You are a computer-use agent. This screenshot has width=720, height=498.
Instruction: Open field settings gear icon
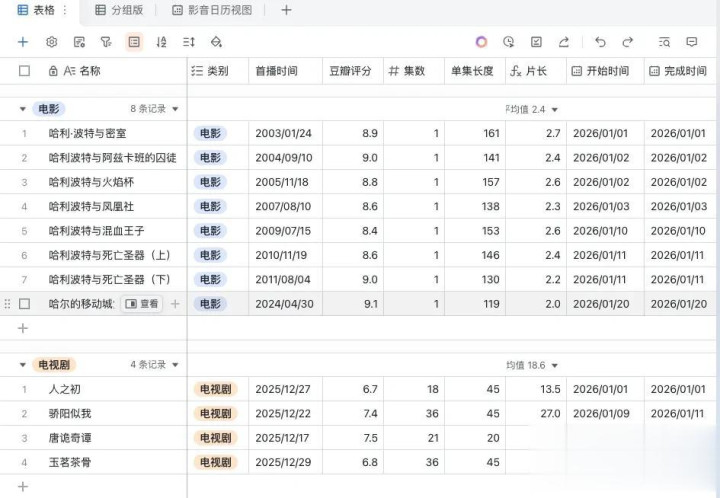tap(52, 42)
